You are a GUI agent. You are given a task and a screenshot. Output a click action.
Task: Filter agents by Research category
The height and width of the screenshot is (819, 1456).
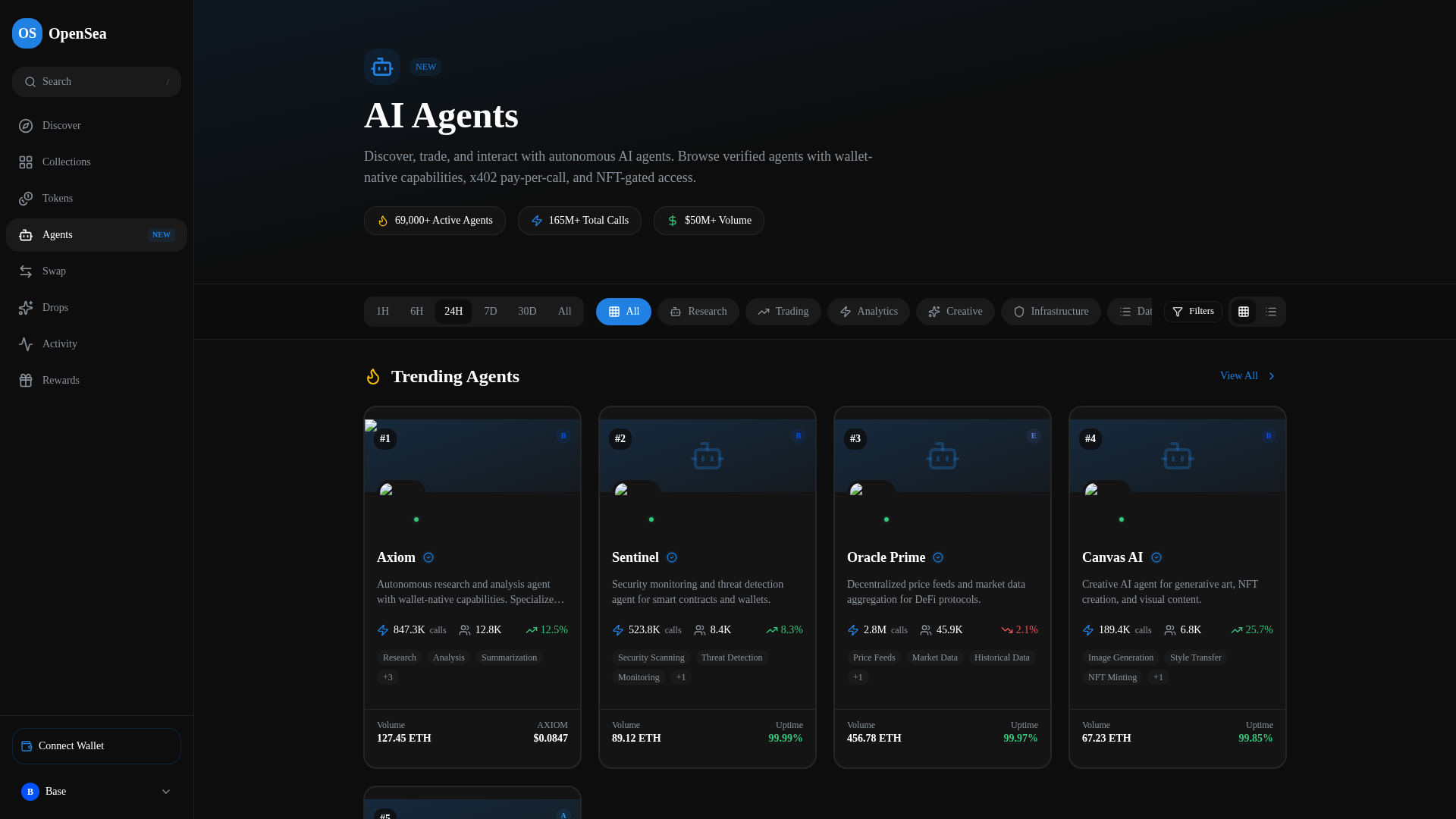pyautogui.click(x=698, y=312)
